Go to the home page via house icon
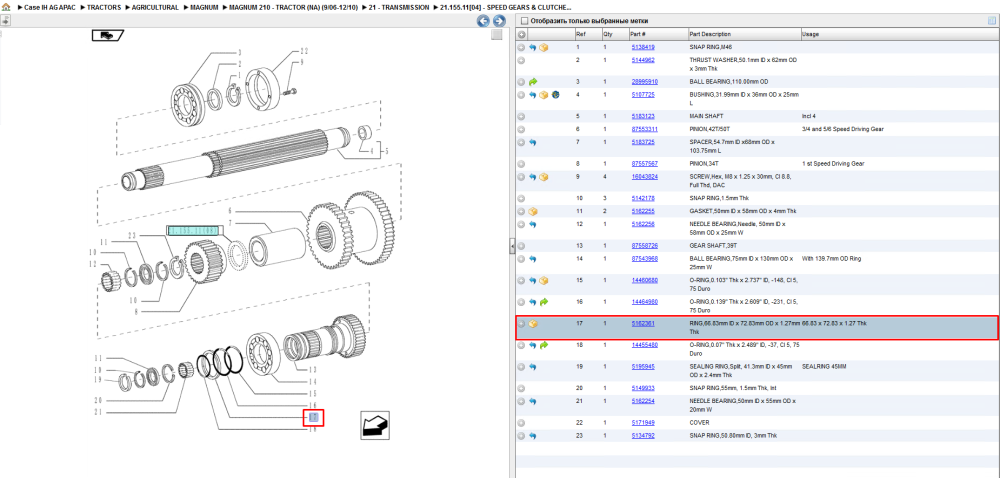The width and height of the screenshot is (1000, 478). click(x=6, y=7)
